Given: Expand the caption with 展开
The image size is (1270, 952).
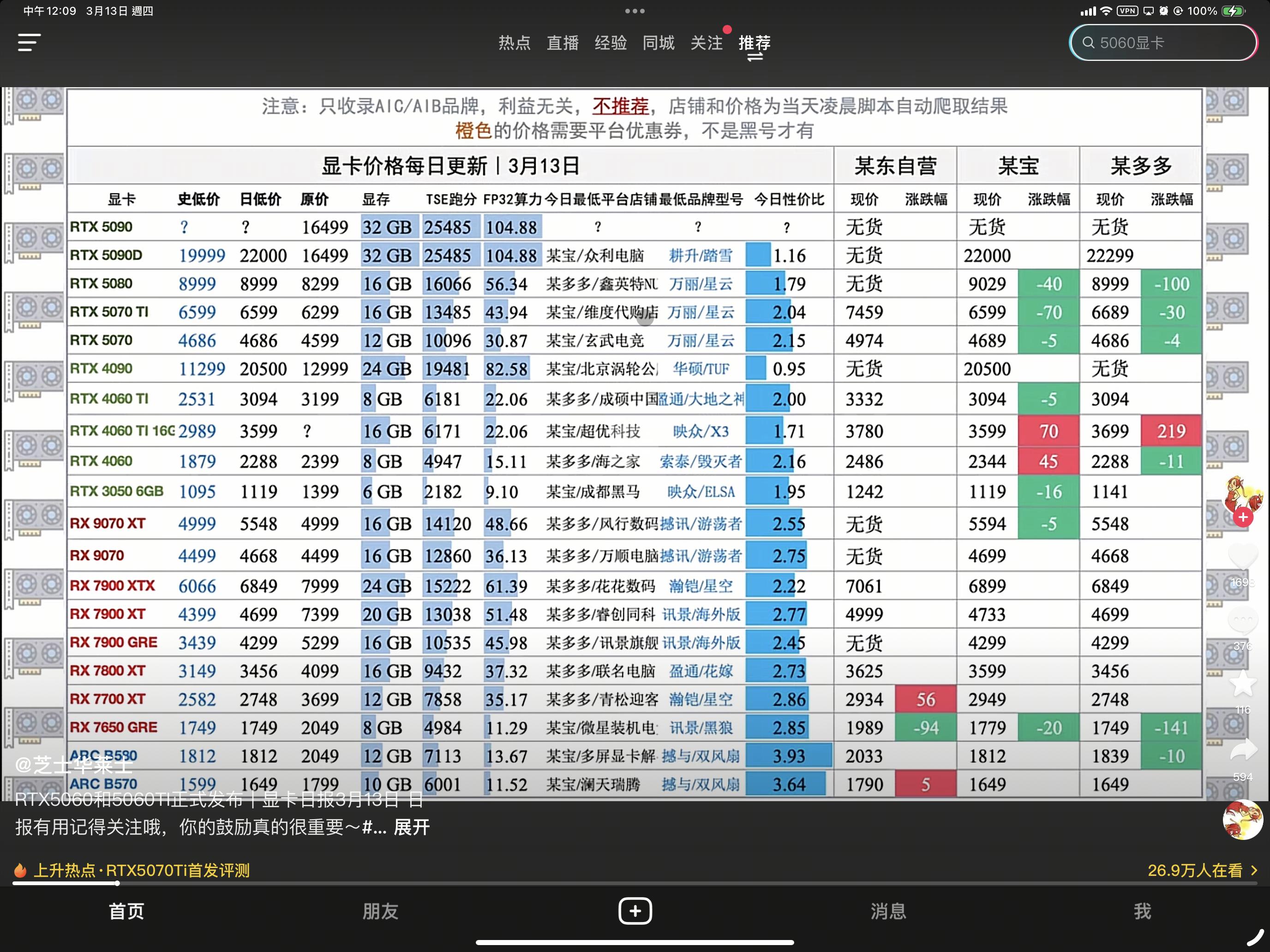Looking at the screenshot, I should (x=412, y=827).
